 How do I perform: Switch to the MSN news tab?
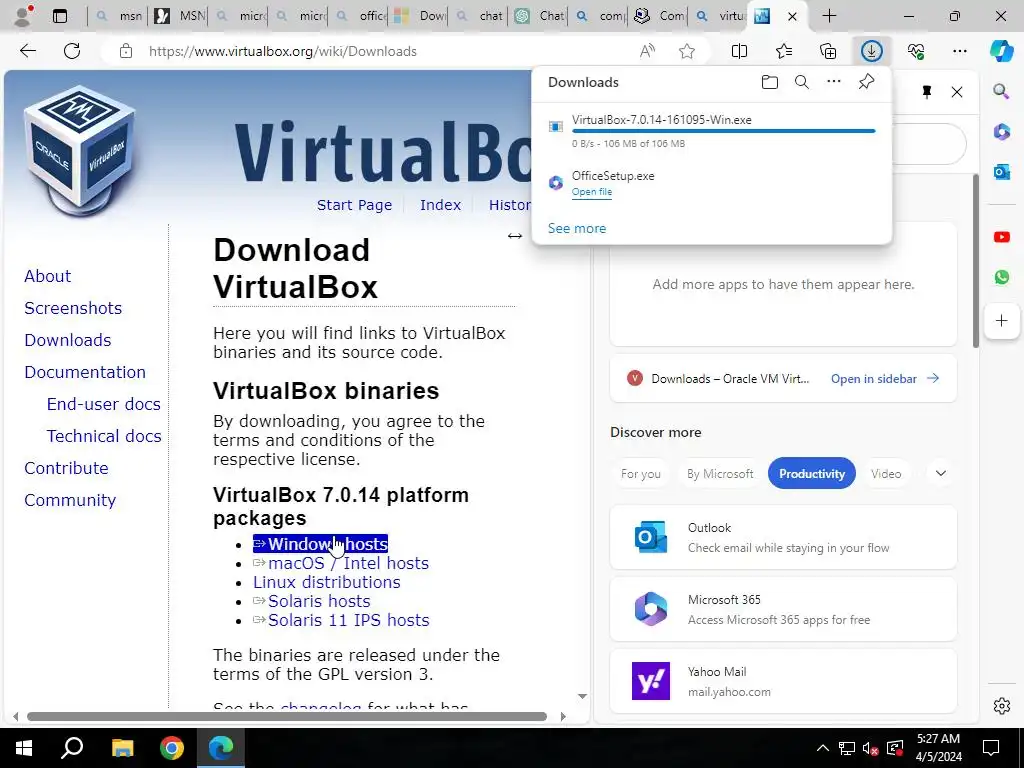click(x=180, y=16)
